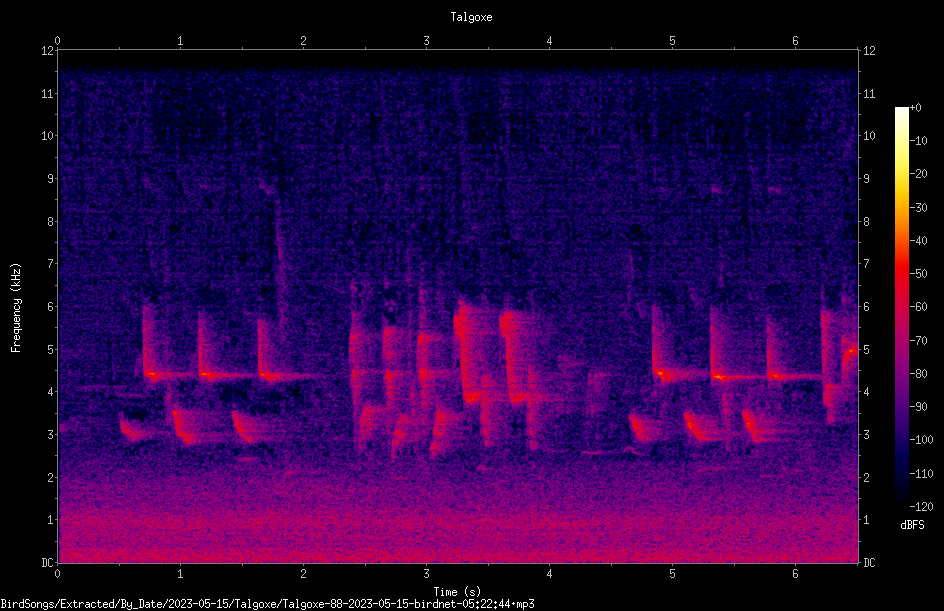Click the 1 kHz right axis tick label
944x611 pixels.
866,520
